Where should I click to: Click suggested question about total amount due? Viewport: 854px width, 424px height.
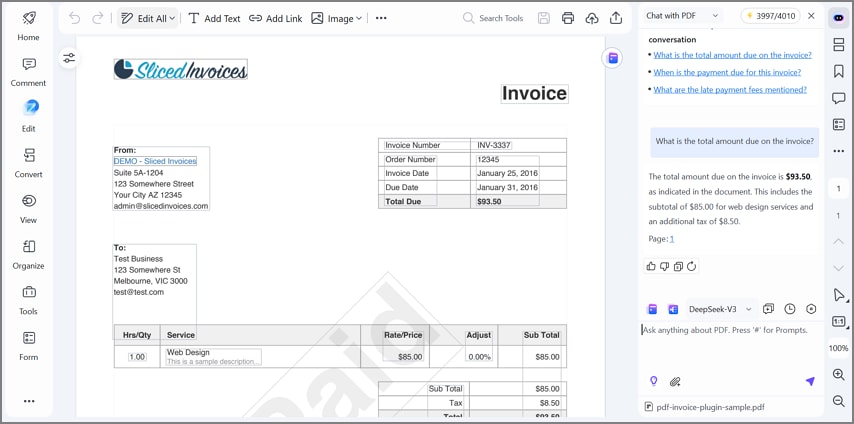(x=732, y=55)
